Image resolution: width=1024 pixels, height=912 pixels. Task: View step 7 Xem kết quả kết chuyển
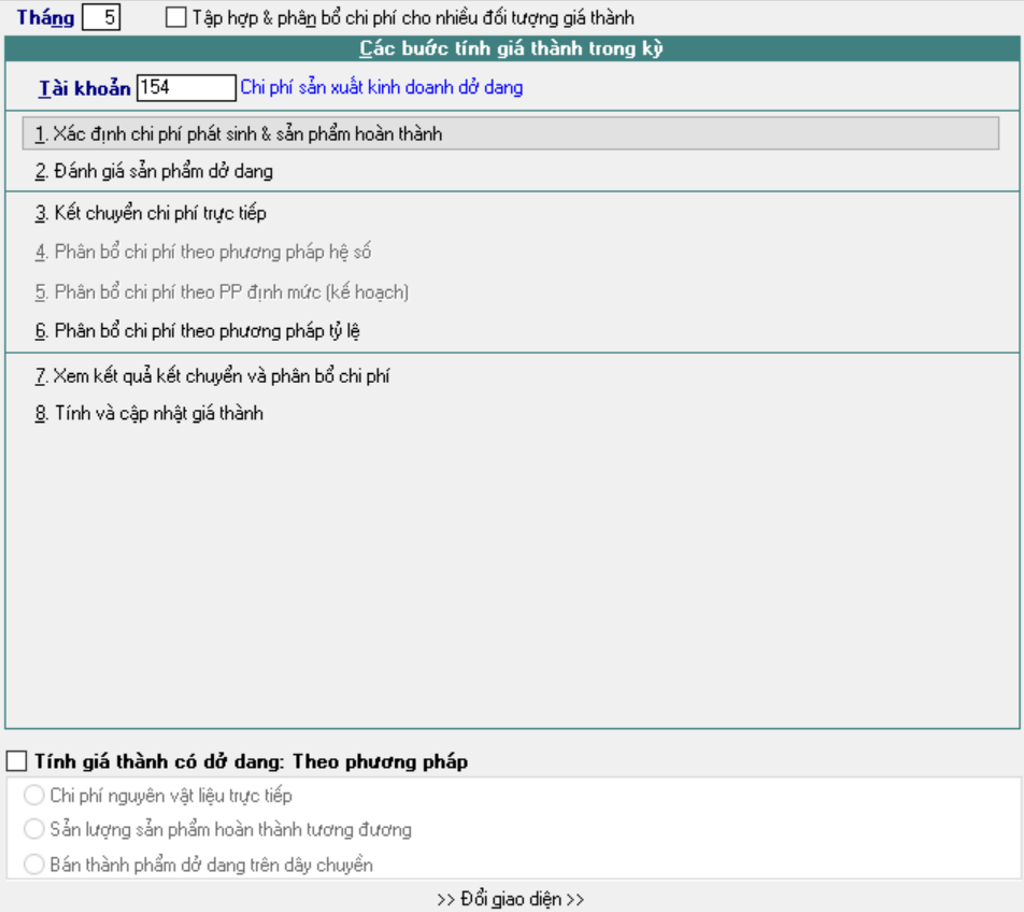212,376
